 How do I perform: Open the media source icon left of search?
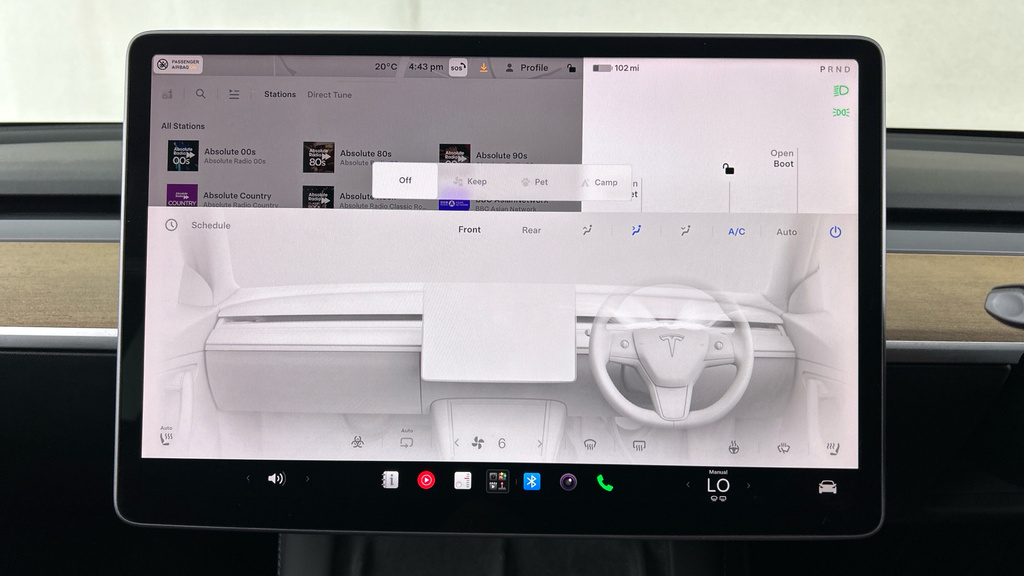click(167, 94)
